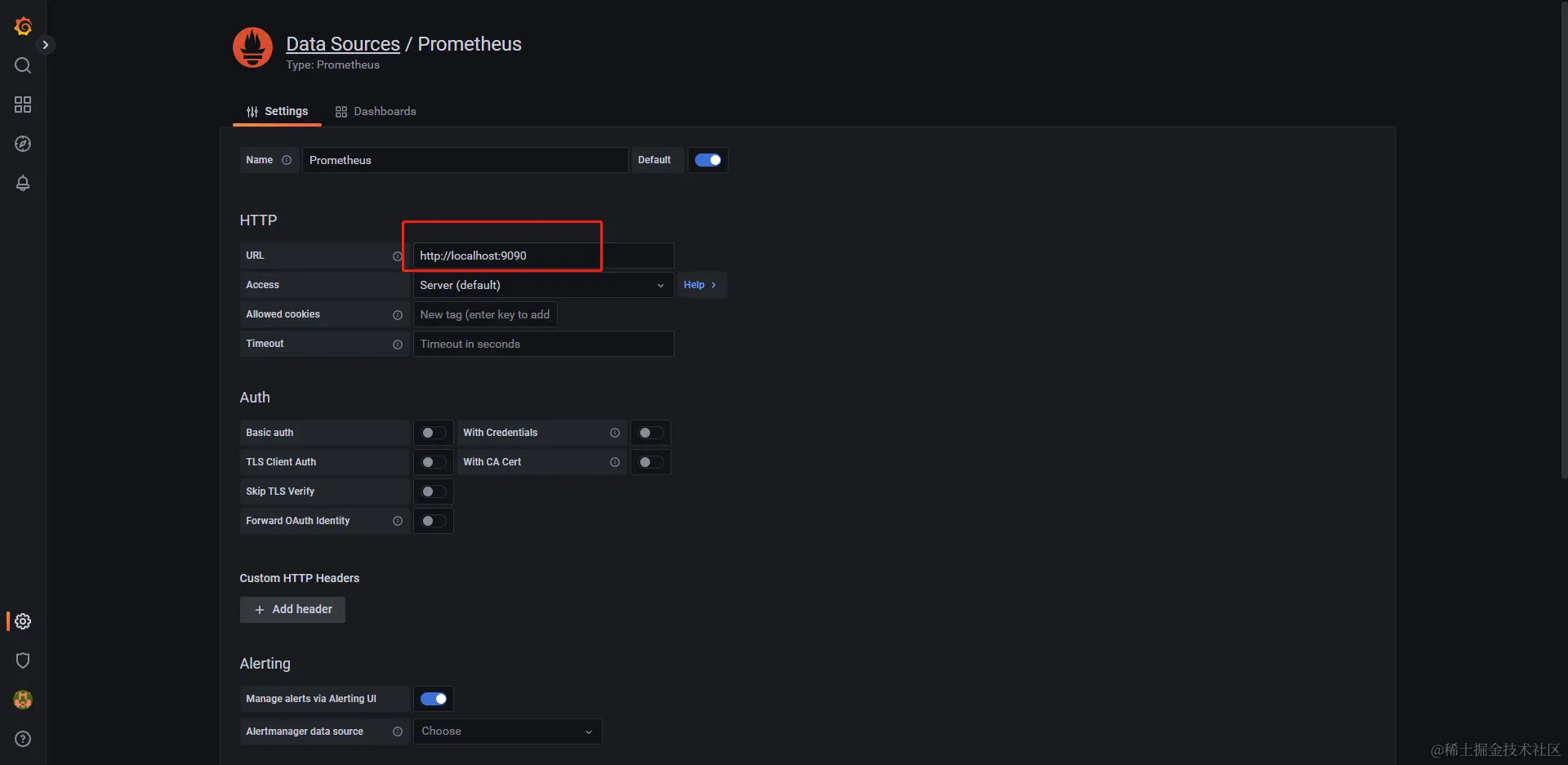Show info tooltip for Forward OAuth Identity
1568x765 pixels.
398,521
